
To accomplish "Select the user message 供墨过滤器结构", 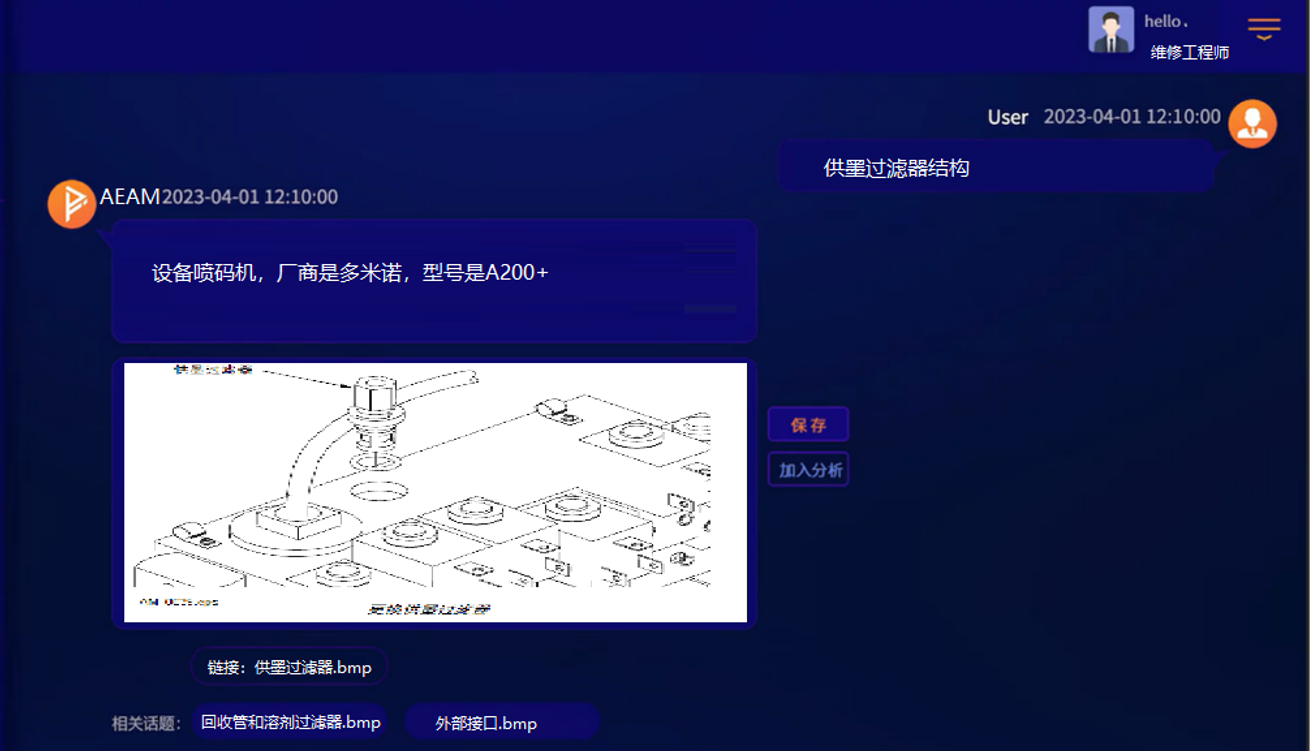I will pos(896,168).
